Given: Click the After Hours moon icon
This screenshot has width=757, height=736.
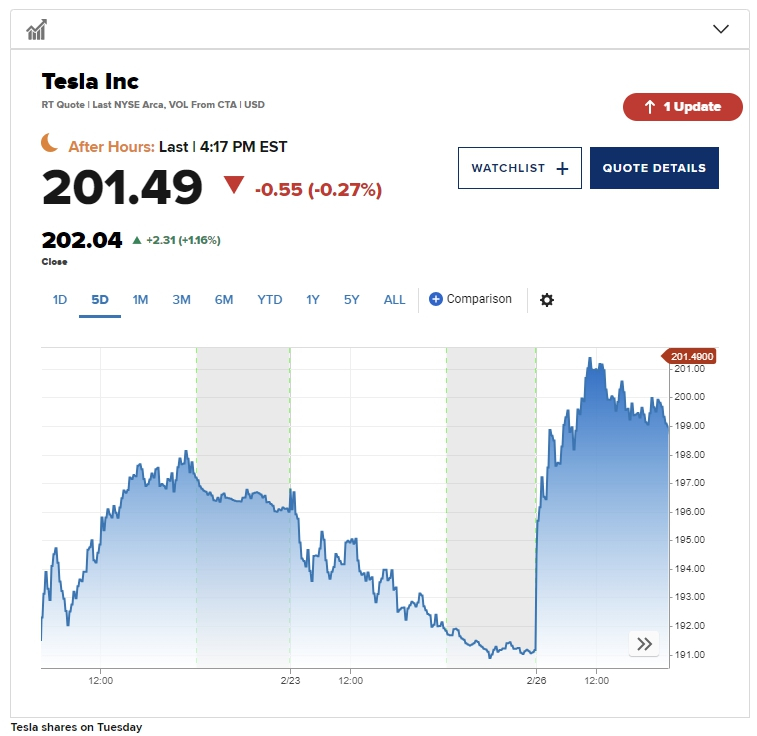Looking at the screenshot, I should 50,144.
